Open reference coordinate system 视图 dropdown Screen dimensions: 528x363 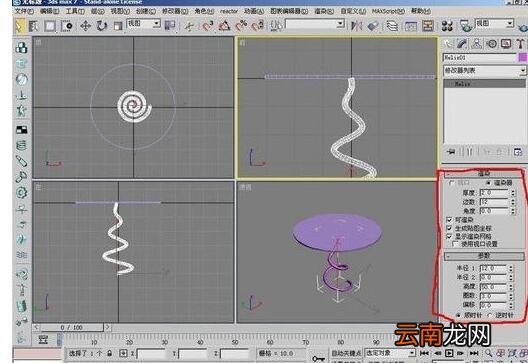click(143, 24)
